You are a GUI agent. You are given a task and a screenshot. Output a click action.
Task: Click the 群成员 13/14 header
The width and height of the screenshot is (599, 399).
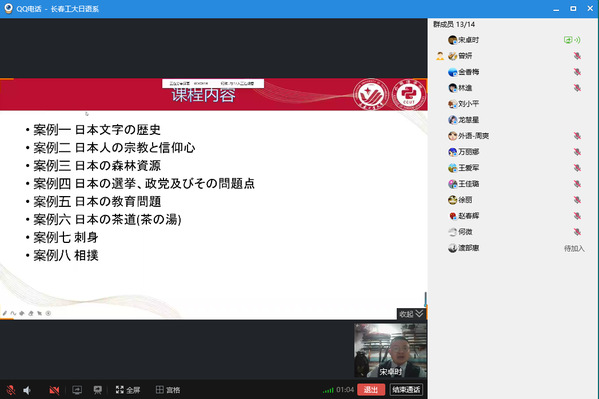click(454, 24)
